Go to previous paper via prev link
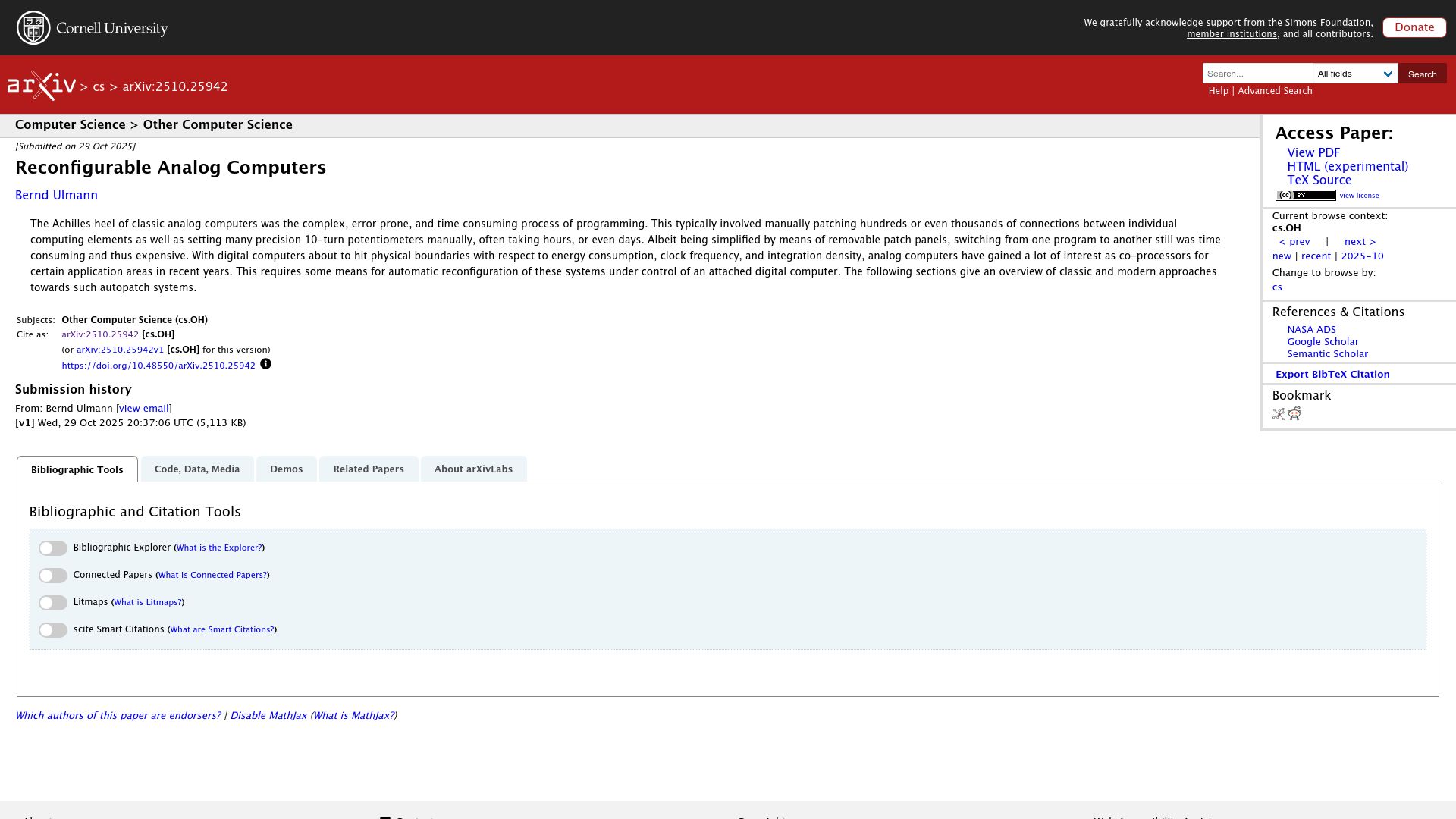 [1294, 242]
